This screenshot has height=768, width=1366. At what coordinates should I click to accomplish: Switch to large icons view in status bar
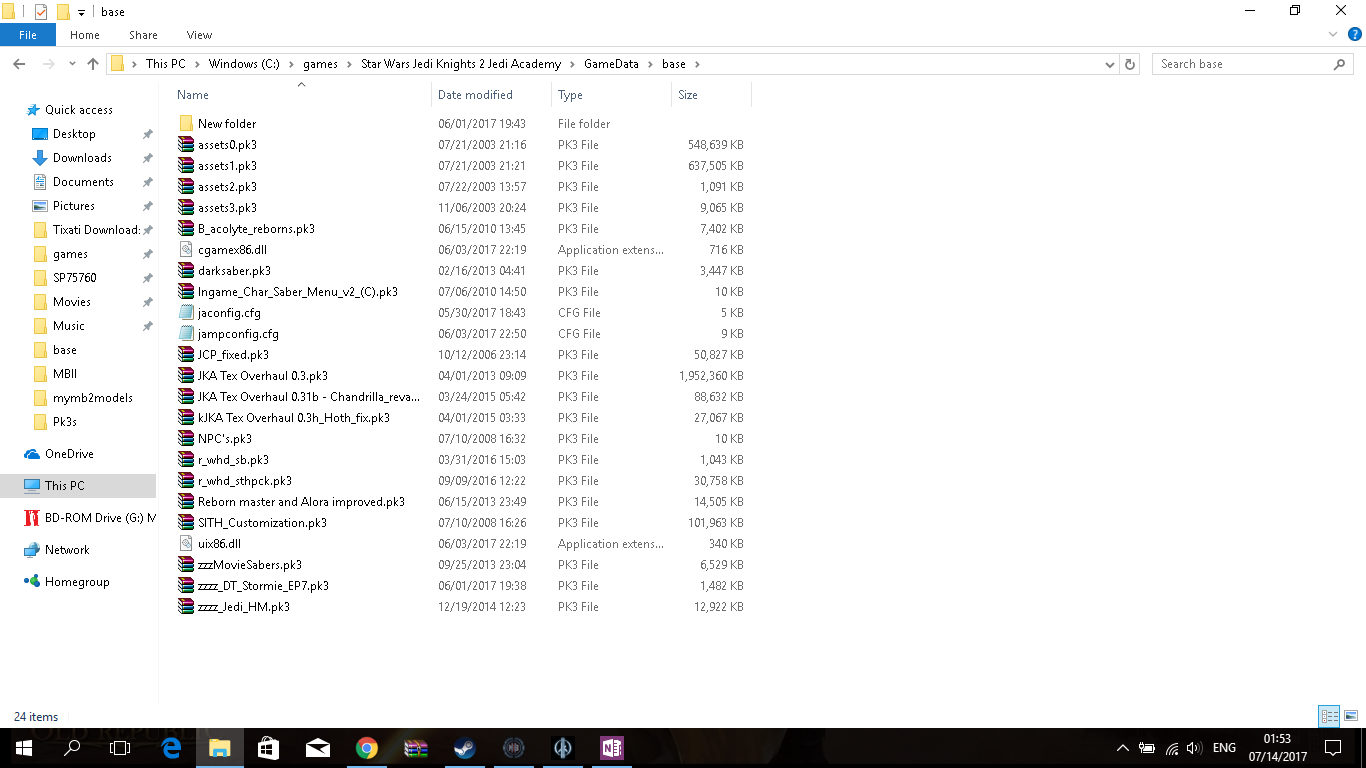click(x=1351, y=716)
